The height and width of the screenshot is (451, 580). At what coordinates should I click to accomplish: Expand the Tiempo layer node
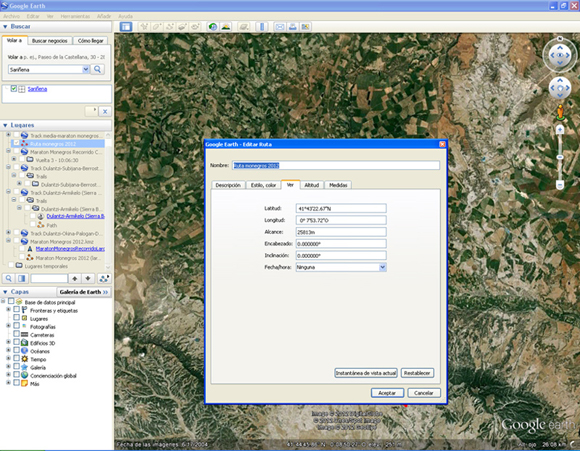click(8, 359)
